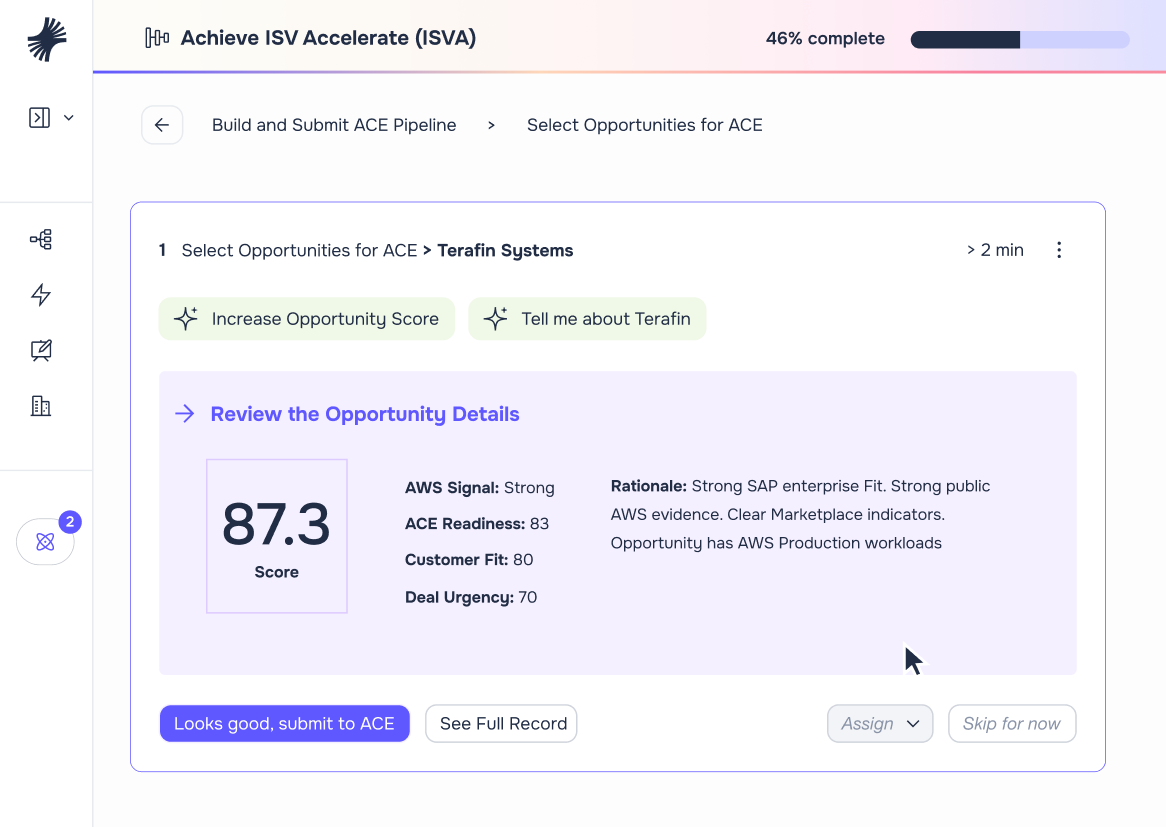
Task: Click Tell me about Terafin suggestion
Action: pyautogui.click(x=587, y=319)
